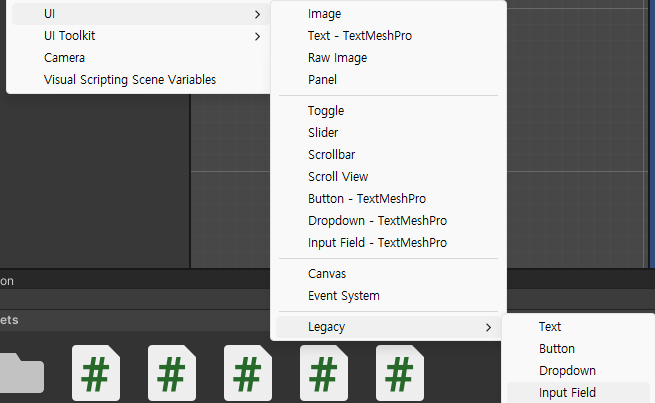Screen dimensions: 655x403
Task: Add a Scrollbar element
Action: click(388, 155)
